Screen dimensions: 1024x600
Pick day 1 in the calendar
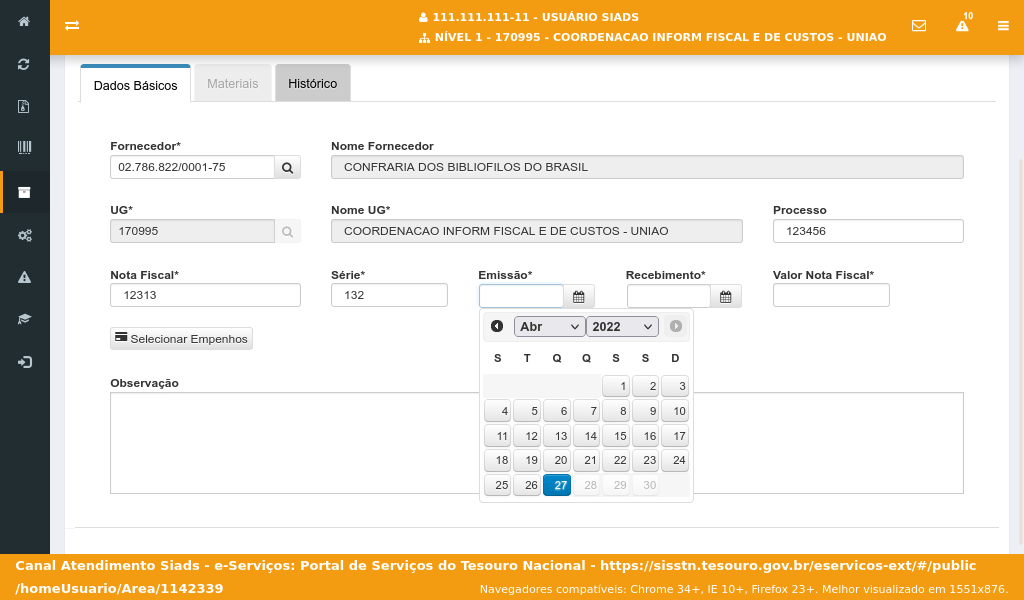(x=616, y=386)
